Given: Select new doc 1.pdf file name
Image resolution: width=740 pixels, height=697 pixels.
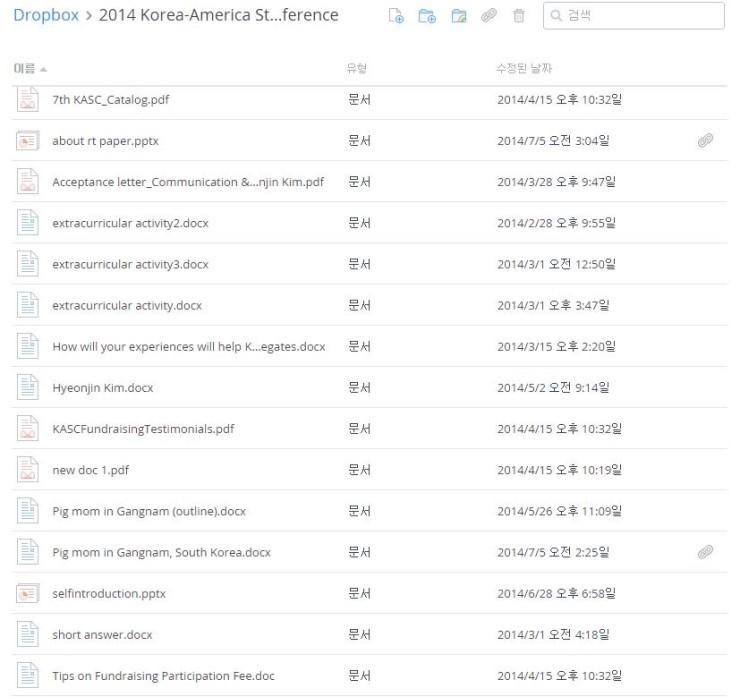Looking at the screenshot, I should (x=91, y=470).
